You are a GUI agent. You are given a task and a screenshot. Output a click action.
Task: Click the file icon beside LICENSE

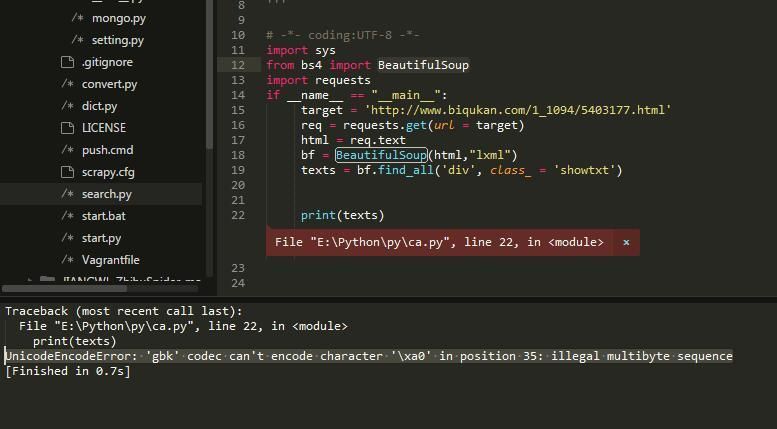(x=67, y=128)
